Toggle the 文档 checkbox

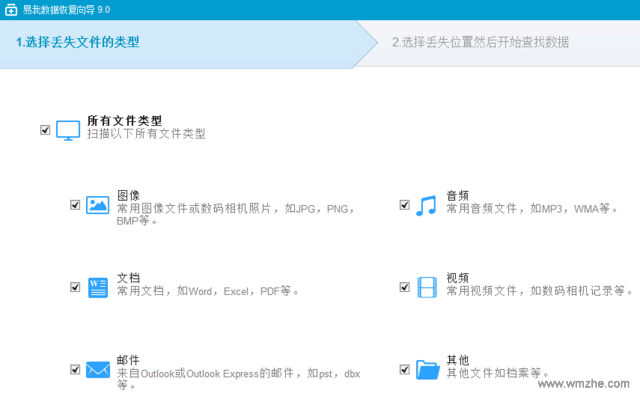tap(75, 287)
